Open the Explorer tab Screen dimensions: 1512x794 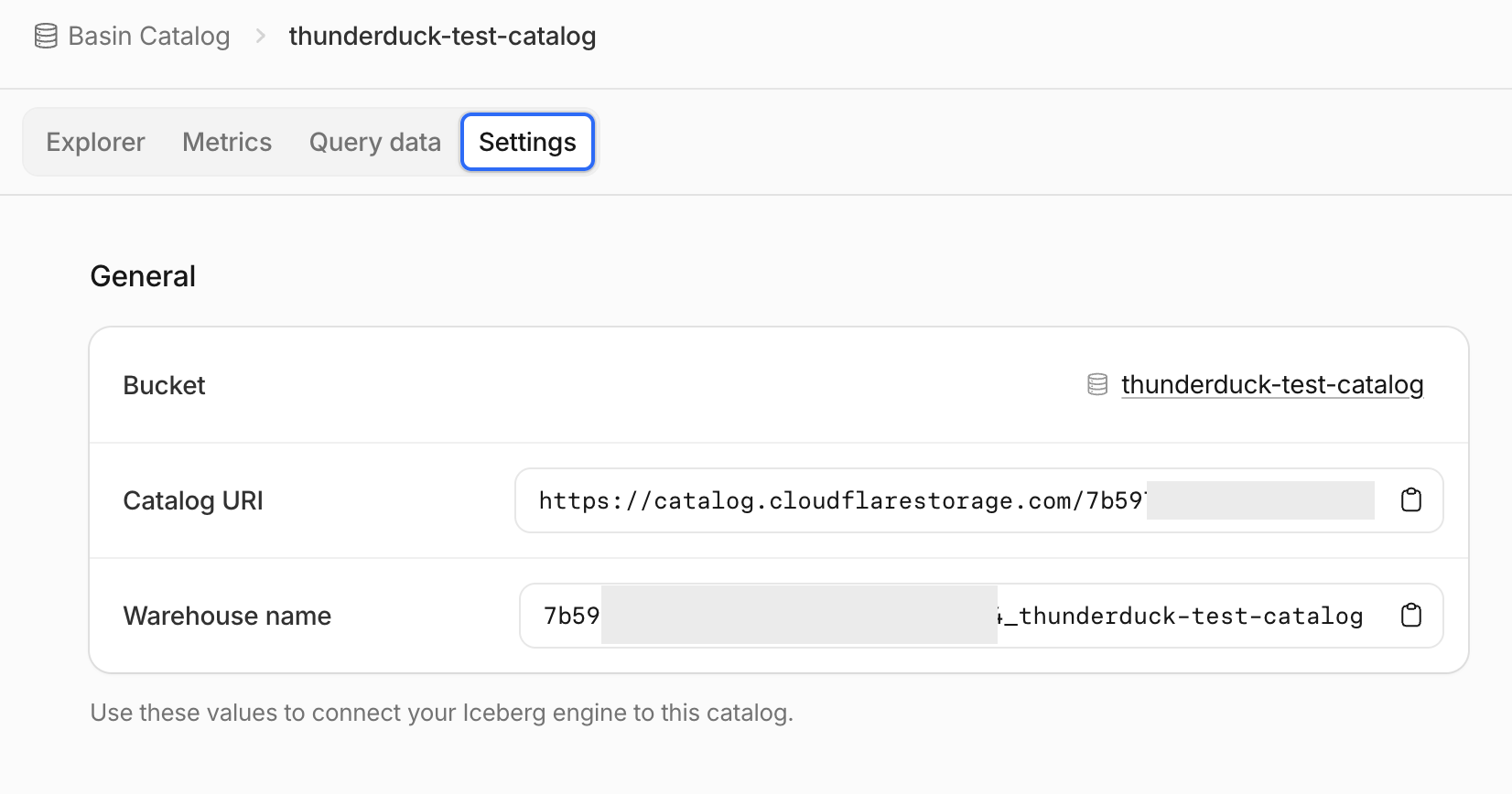coord(95,142)
